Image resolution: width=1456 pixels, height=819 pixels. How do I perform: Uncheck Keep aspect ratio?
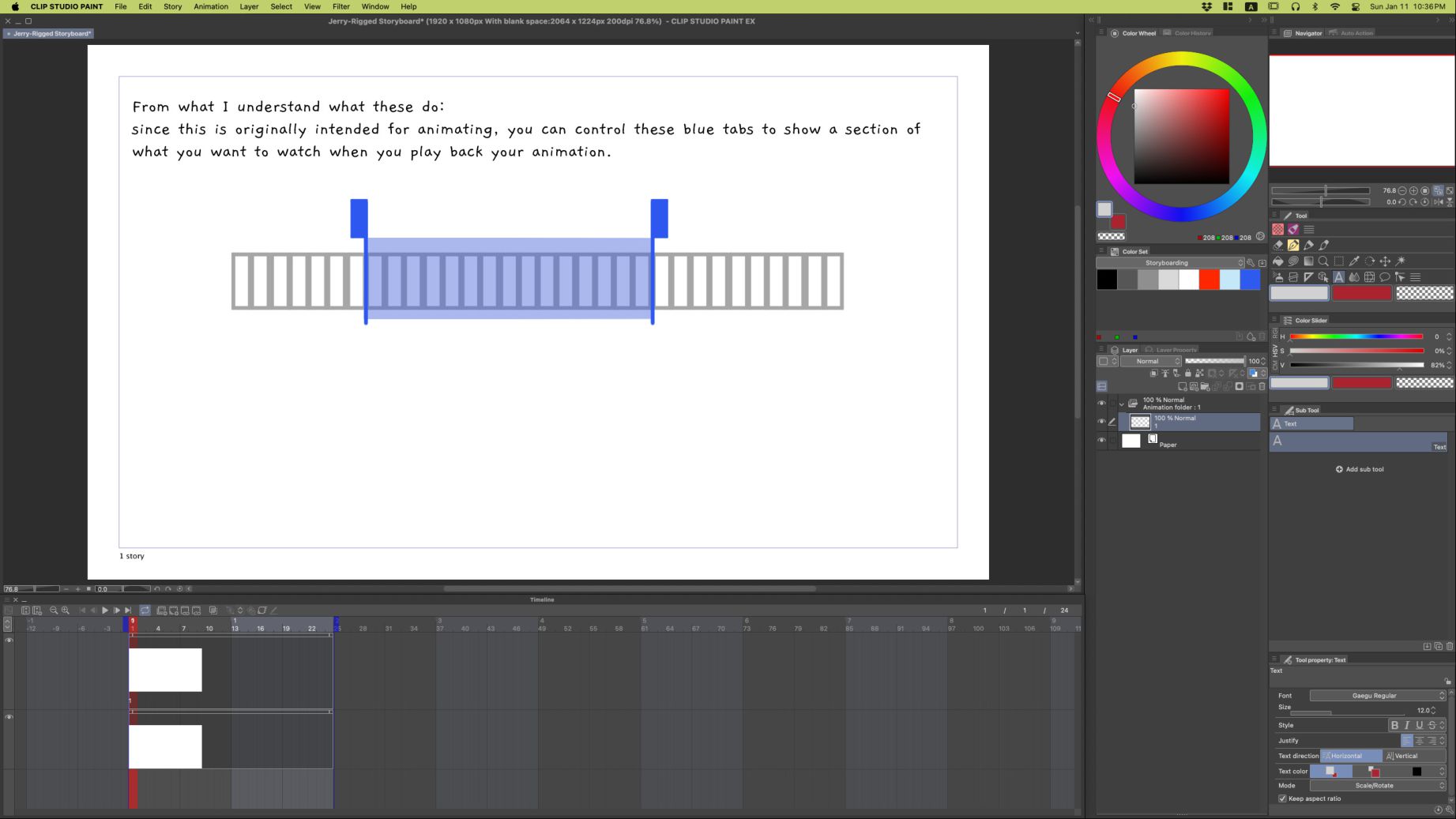click(1282, 798)
